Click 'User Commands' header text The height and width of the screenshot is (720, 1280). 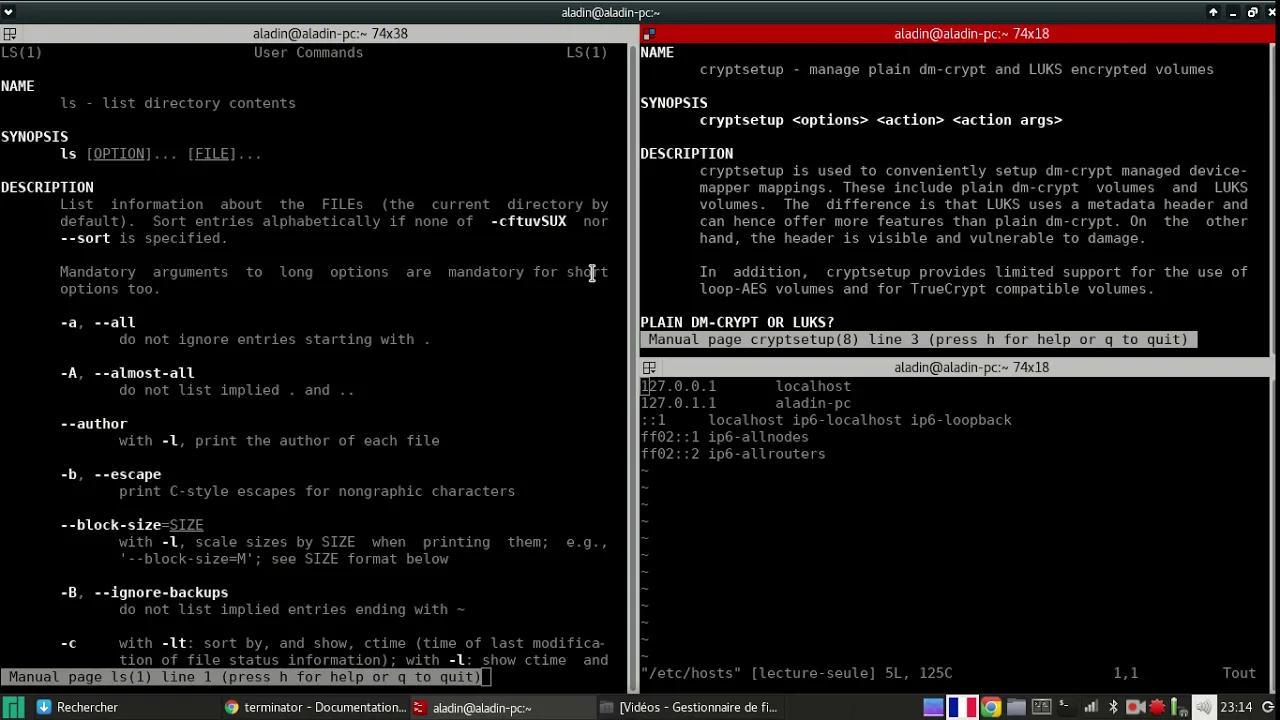308,52
